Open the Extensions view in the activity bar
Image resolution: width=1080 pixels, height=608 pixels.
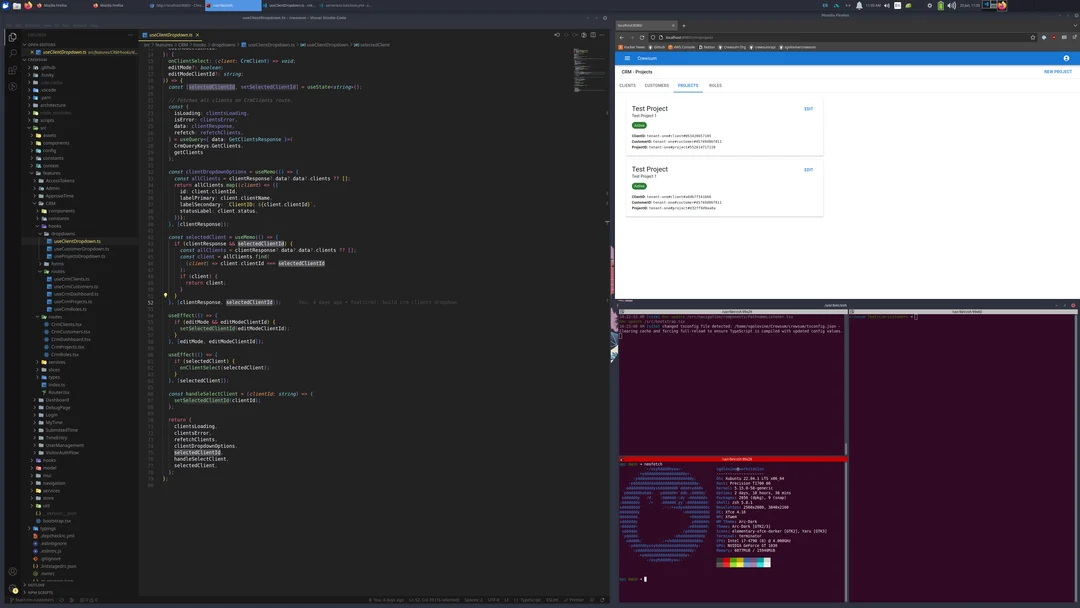(10, 68)
